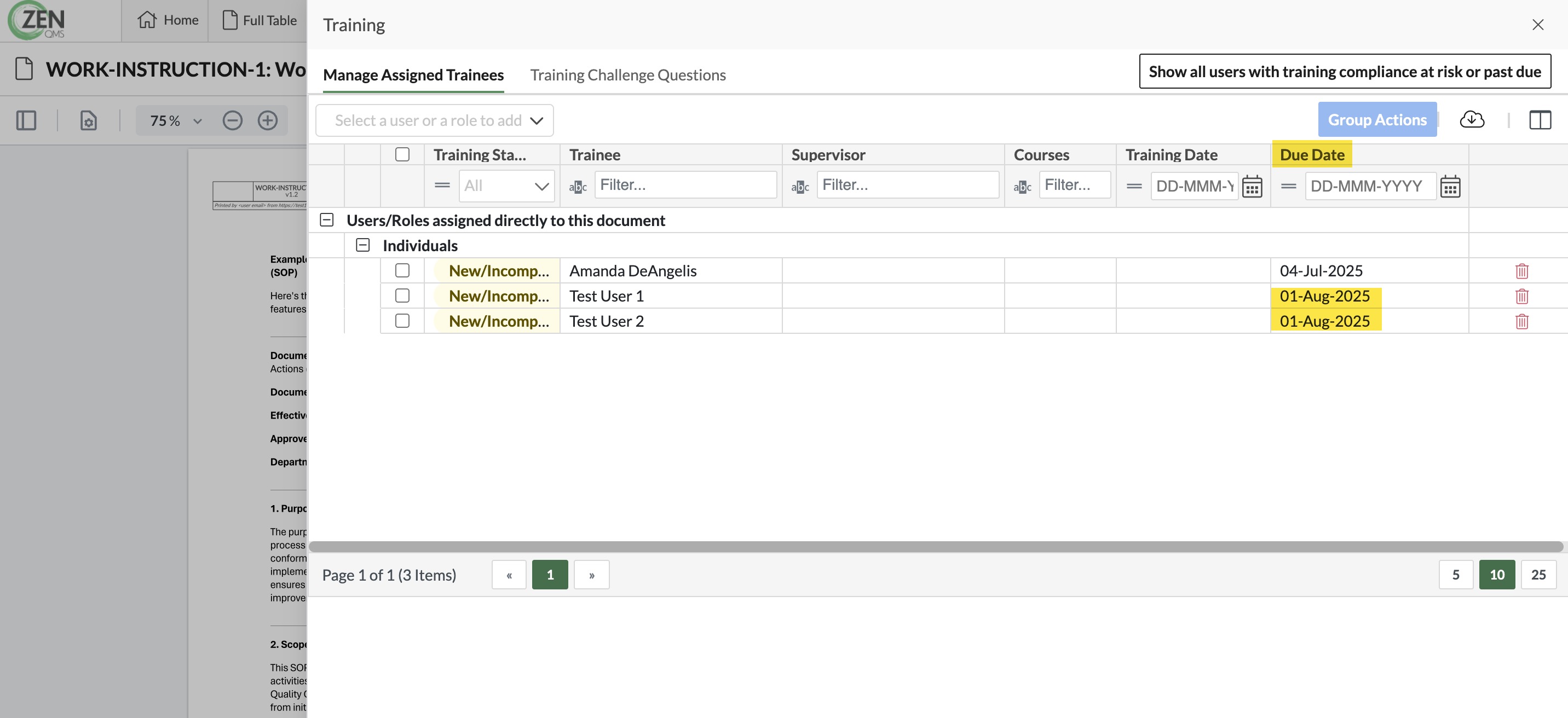Set page size to 25 items
The height and width of the screenshot is (718, 1568).
[x=1538, y=575]
